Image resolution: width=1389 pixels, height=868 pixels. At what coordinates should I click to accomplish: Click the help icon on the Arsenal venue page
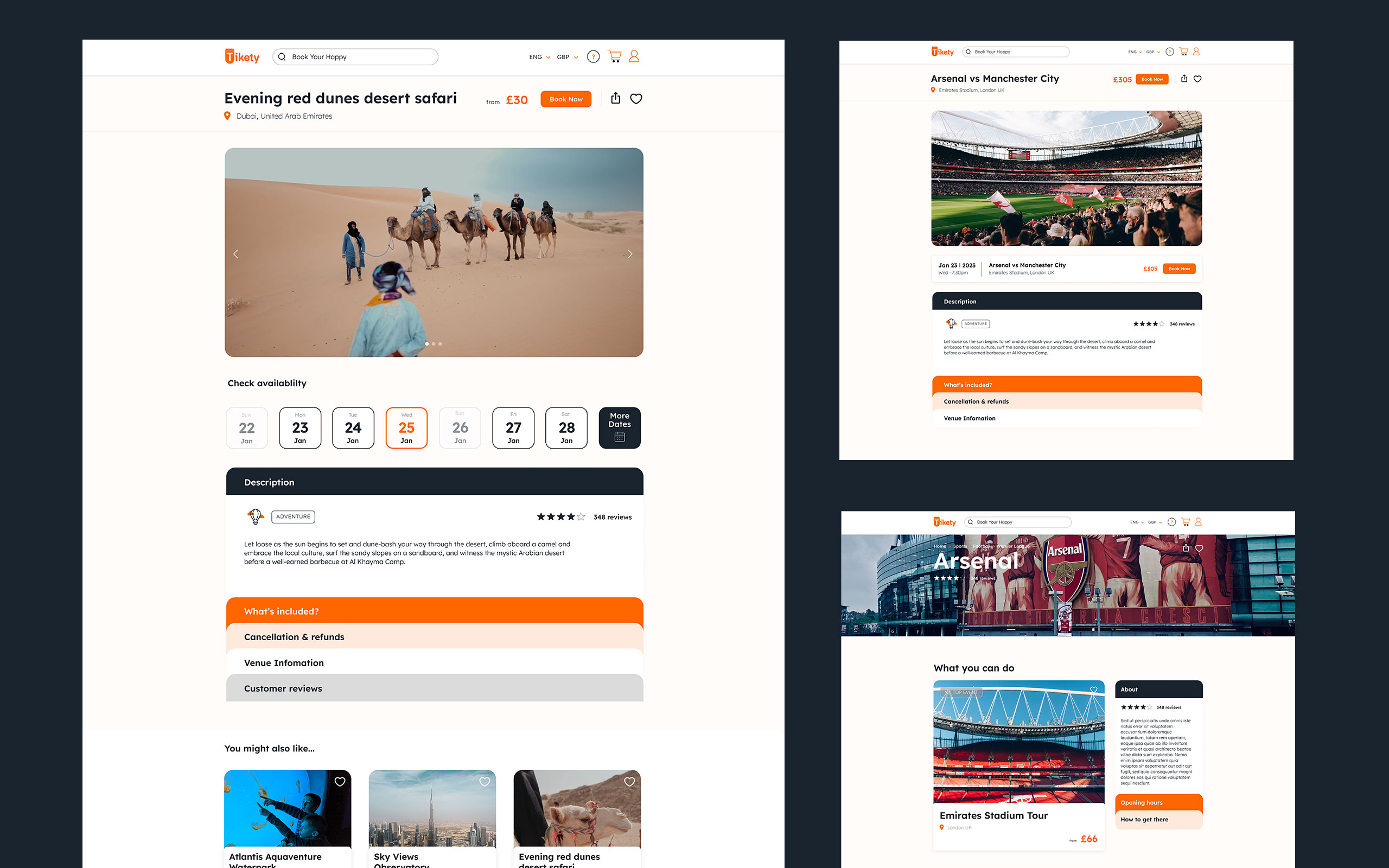click(1171, 522)
